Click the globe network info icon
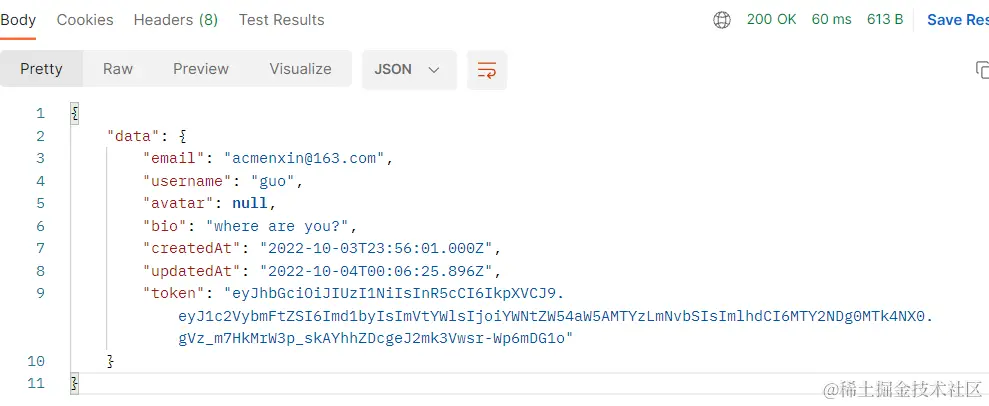The height and width of the screenshot is (406, 989). (x=722, y=20)
